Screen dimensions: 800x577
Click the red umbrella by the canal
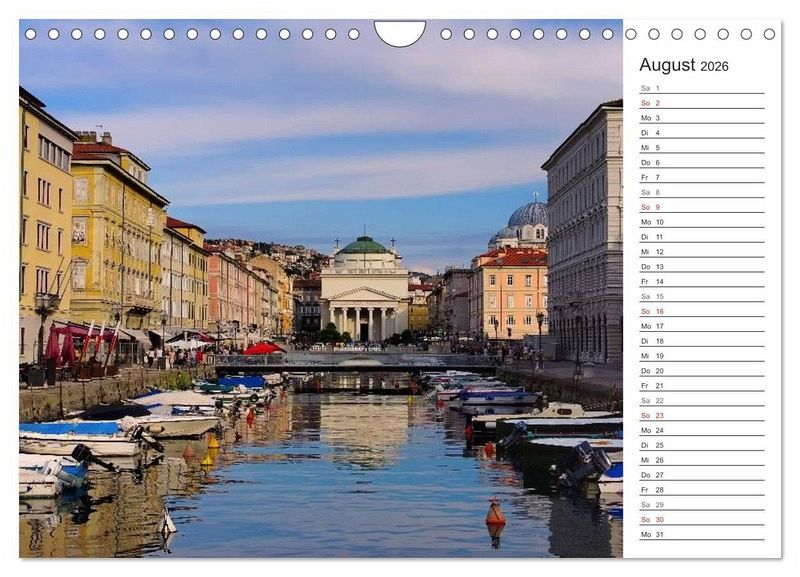(x=262, y=348)
